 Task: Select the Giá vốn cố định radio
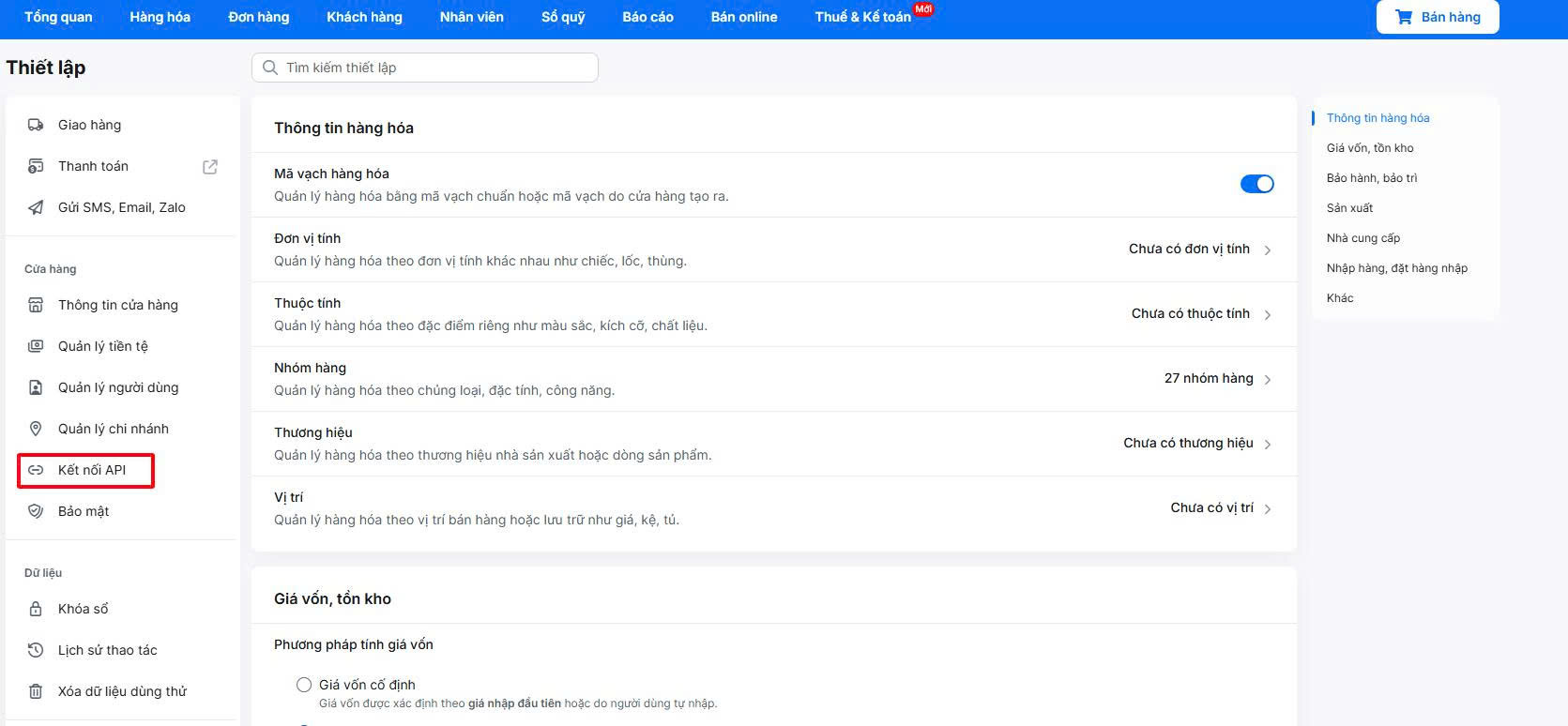click(304, 685)
